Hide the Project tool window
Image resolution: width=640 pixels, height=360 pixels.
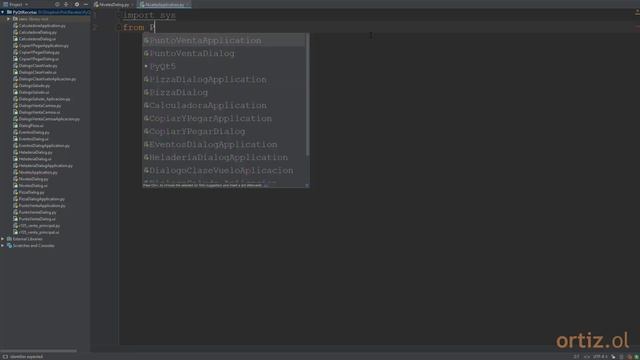click(x=86, y=4)
